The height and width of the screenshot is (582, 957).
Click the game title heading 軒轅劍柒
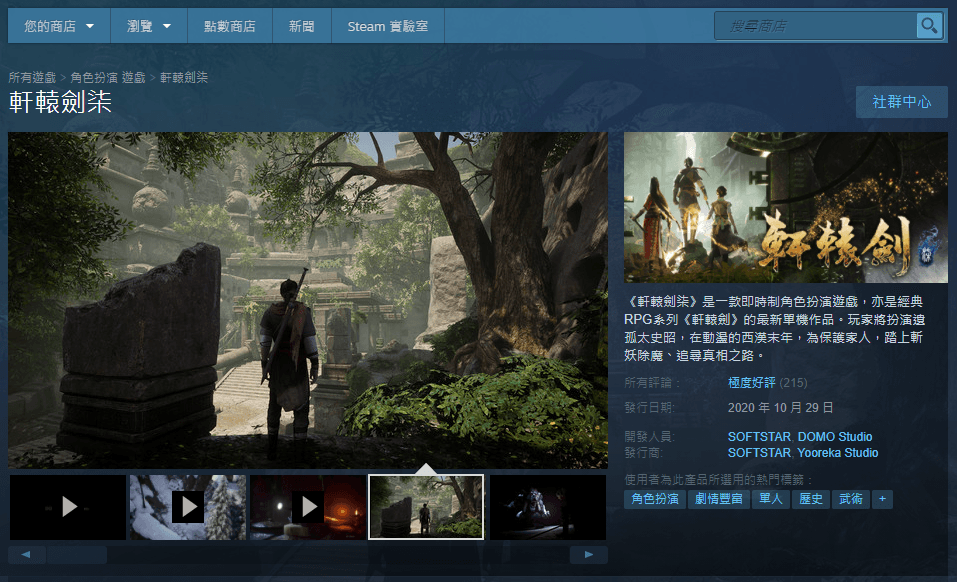click(x=60, y=102)
